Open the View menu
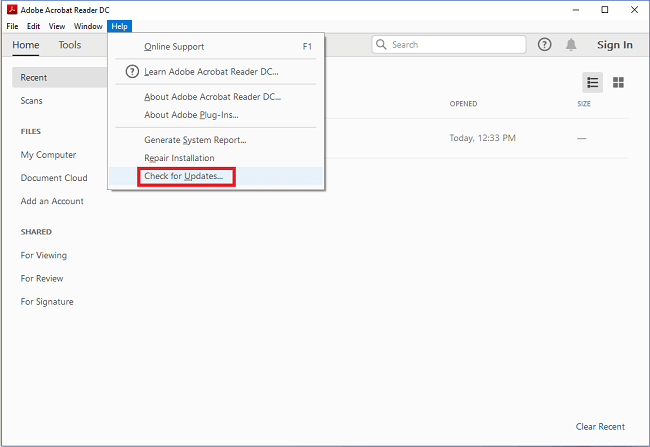 coord(57,26)
